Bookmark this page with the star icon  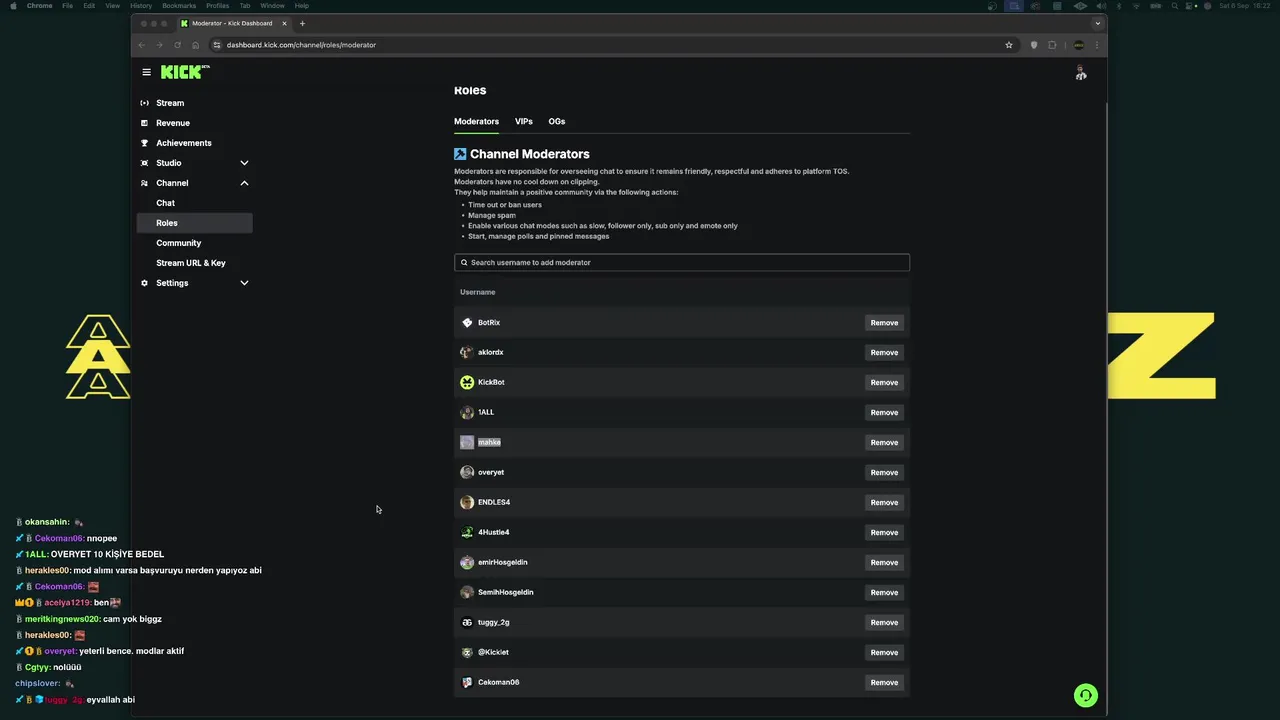1009,45
